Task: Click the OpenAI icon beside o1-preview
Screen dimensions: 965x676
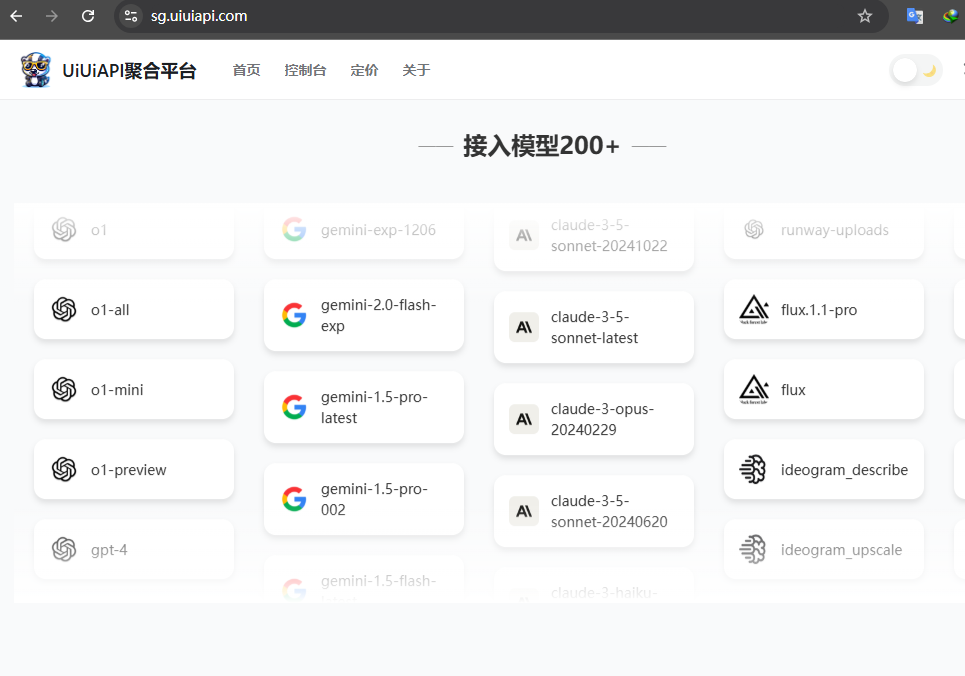Action: coord(64,469)
